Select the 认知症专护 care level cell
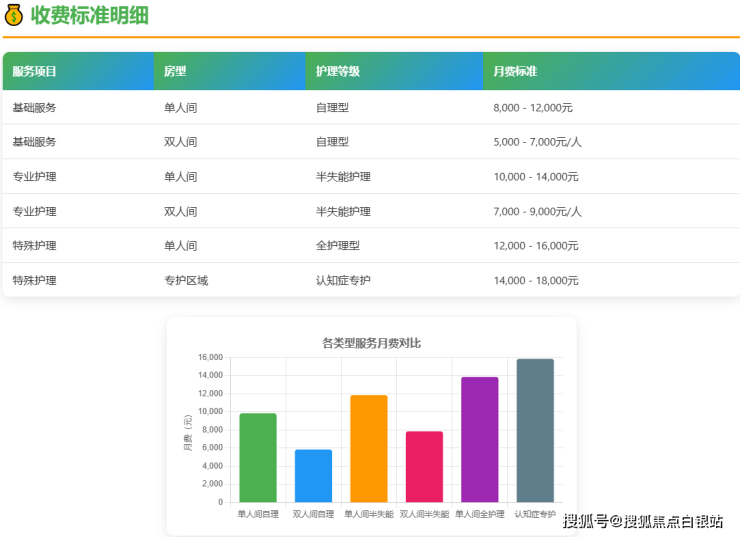 pyautogui.click(x=343, y=280)
